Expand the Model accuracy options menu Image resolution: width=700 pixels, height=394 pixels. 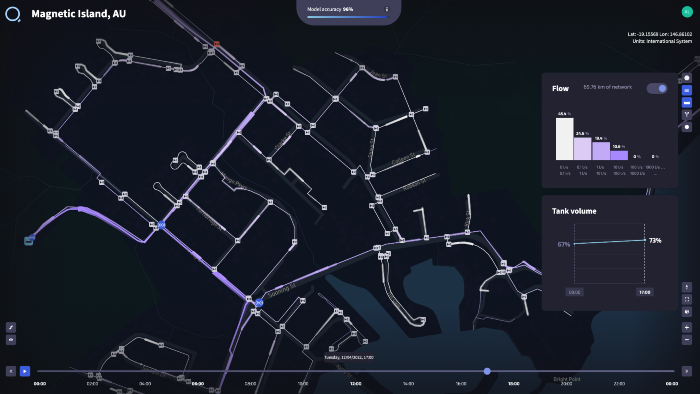click(x=387, y=9)
